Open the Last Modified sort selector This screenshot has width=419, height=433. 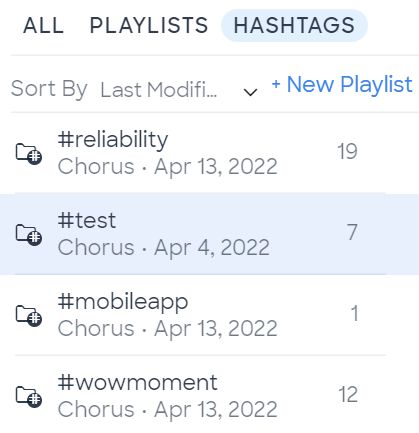point(179,90)
